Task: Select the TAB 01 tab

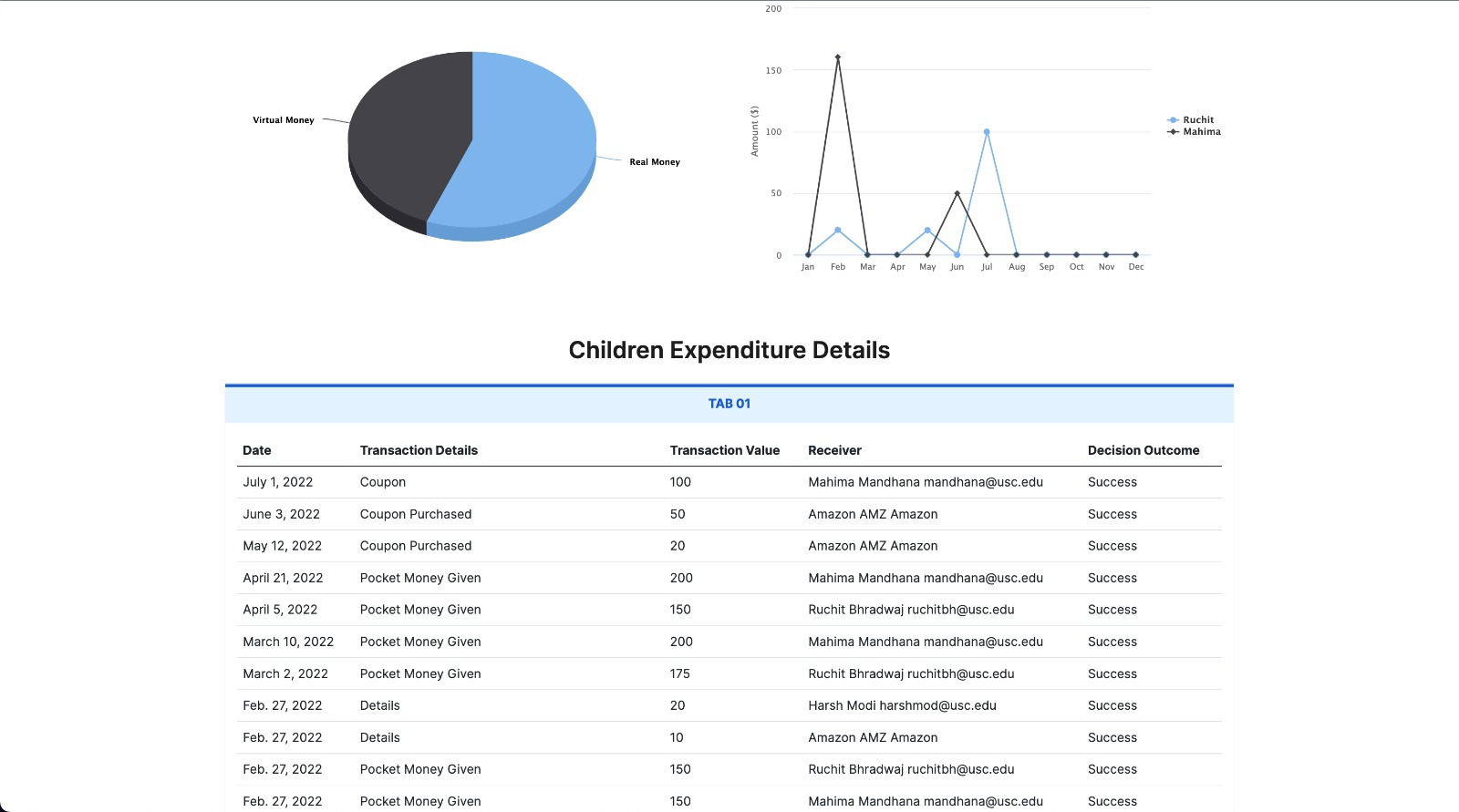Action: click(x=729, y=404)
